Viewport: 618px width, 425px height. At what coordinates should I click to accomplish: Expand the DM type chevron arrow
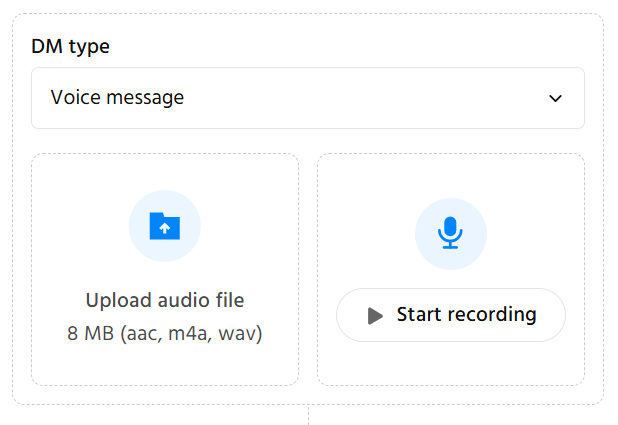pos(556,98)
